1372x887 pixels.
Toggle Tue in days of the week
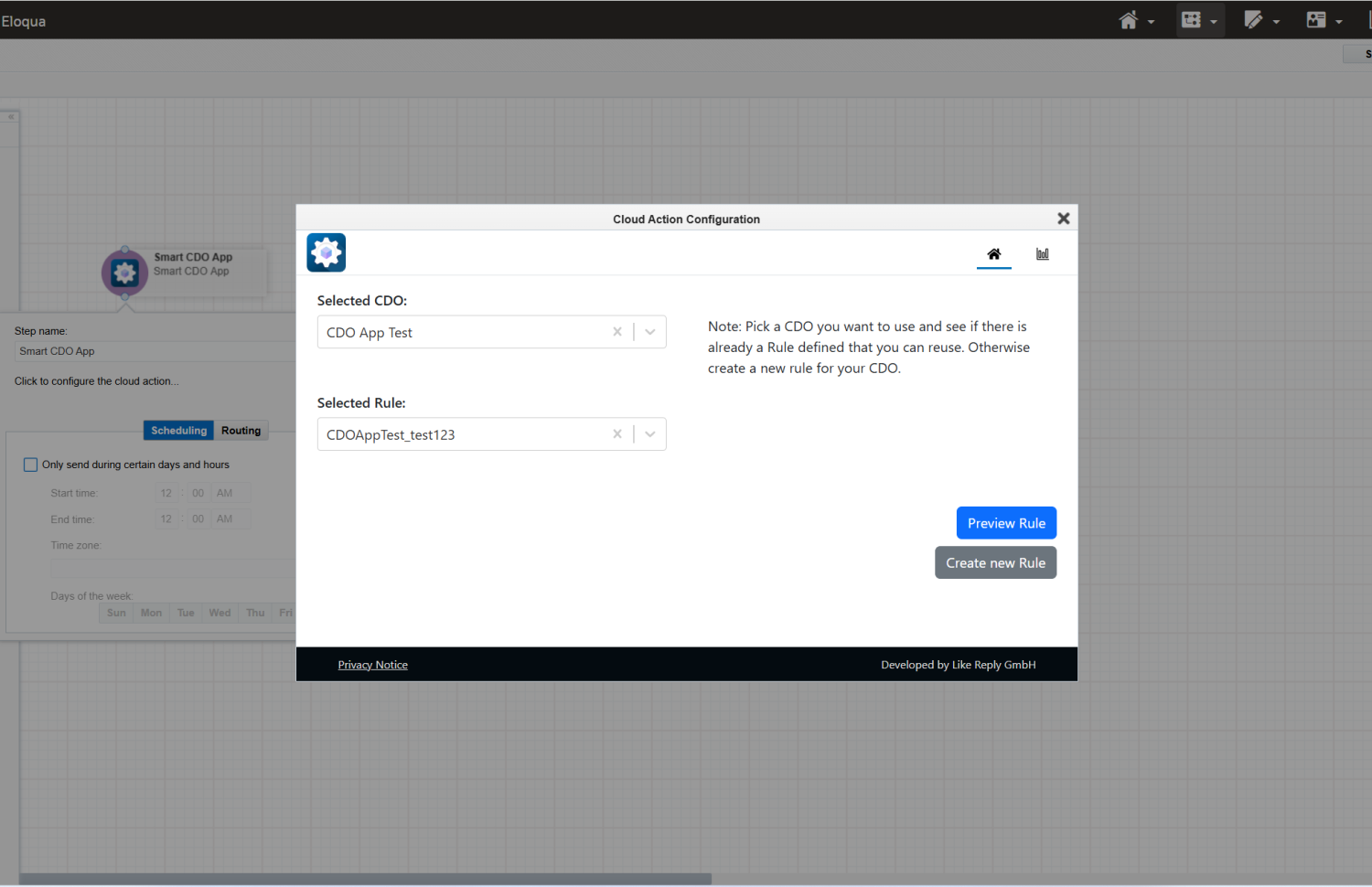tap(186, 613)
